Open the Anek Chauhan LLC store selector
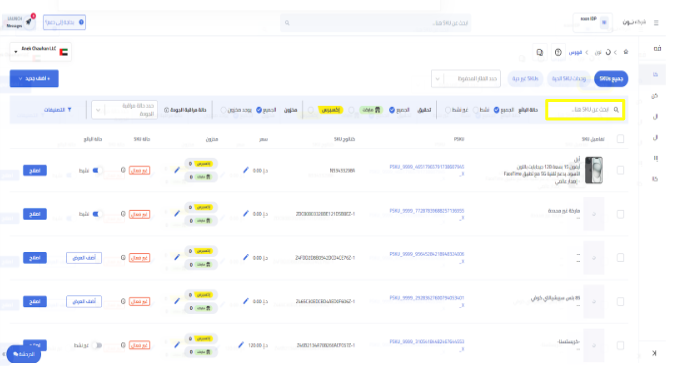The image size is (675, 370). [40, 52]
